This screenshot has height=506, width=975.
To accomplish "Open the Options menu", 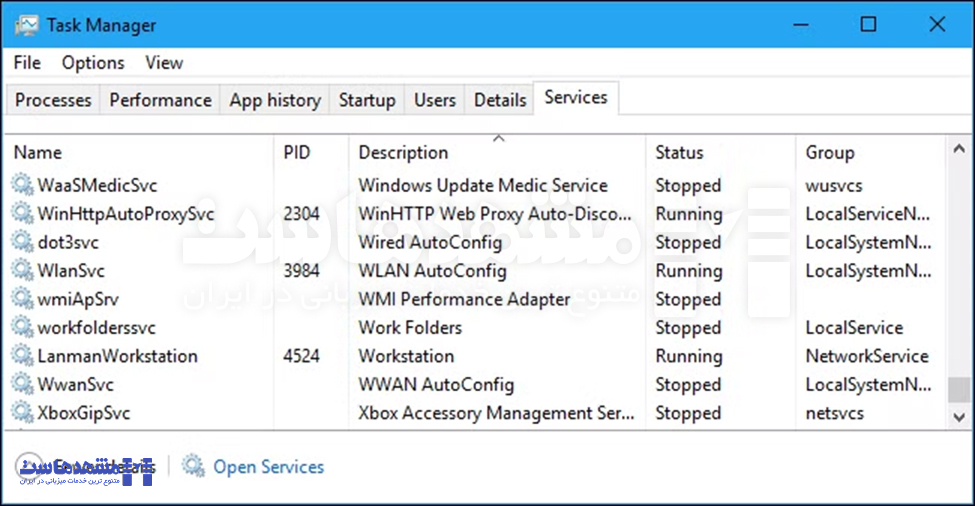I will click(93, 63).
